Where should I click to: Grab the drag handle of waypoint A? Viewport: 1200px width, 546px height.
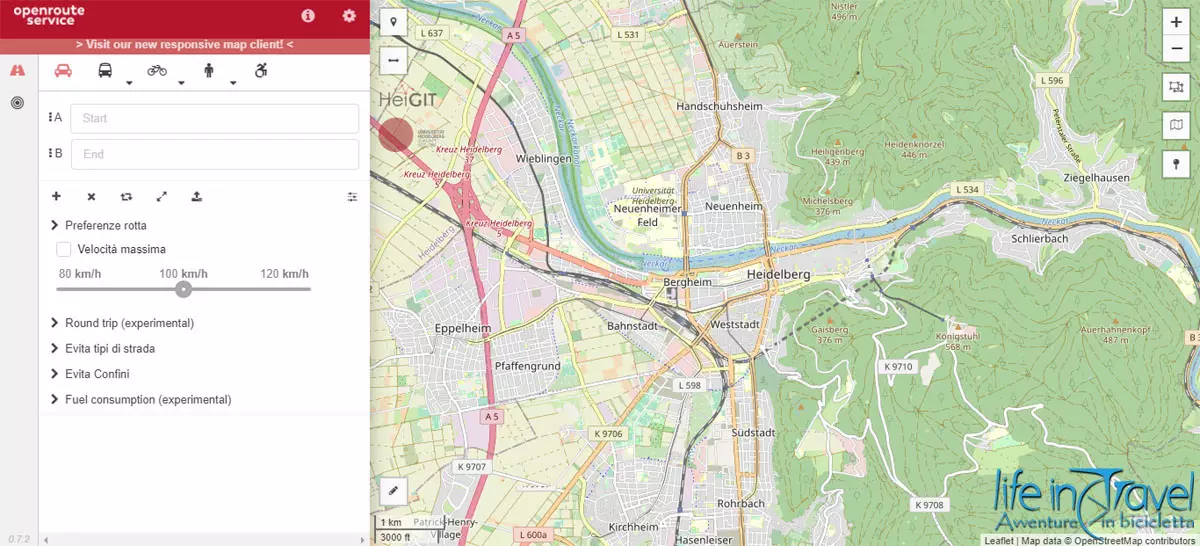50,117
